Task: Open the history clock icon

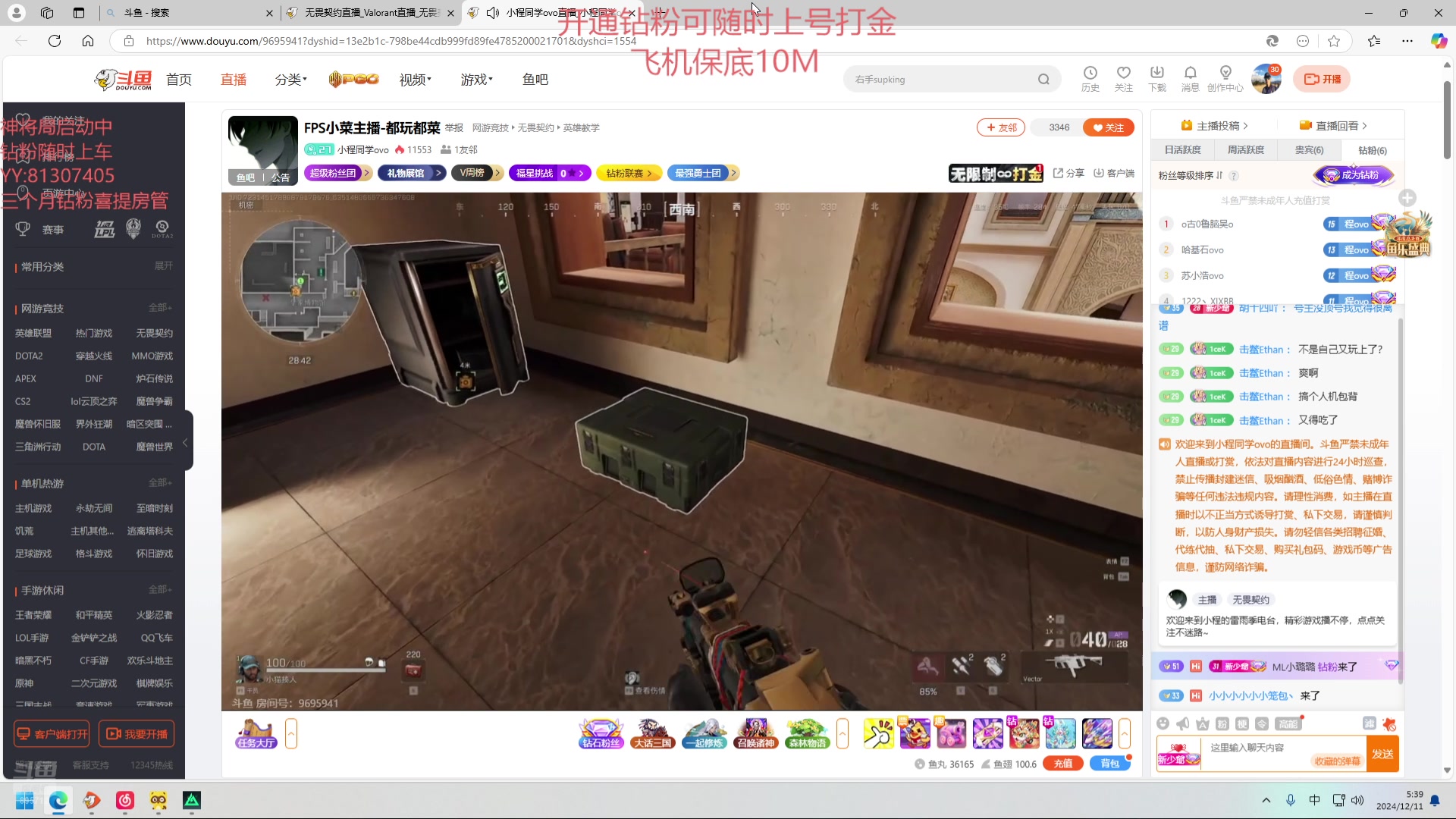Action: point(1090,79)
